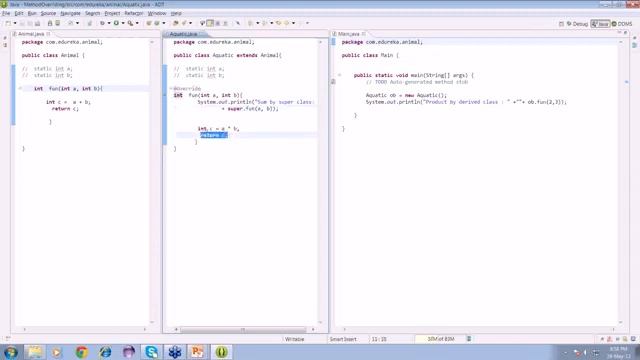Open the dropdown arrow beside the Debug icon

[109, 23]
